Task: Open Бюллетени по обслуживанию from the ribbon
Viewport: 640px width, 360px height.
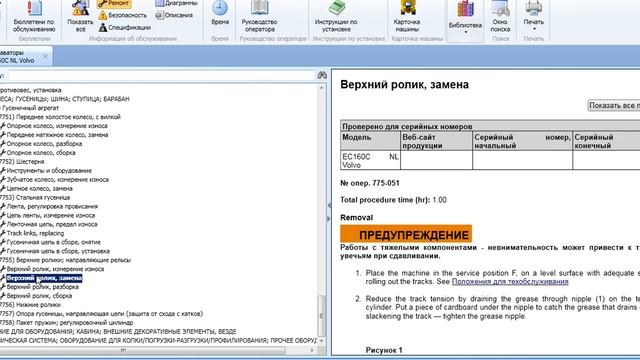Action: coord(34,17)
